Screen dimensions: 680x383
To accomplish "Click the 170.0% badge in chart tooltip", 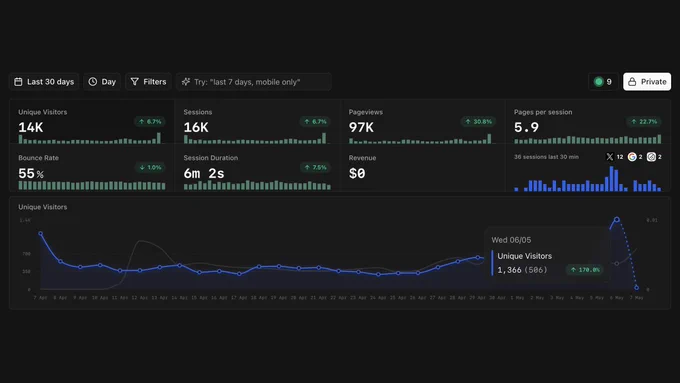I will 585,270.
